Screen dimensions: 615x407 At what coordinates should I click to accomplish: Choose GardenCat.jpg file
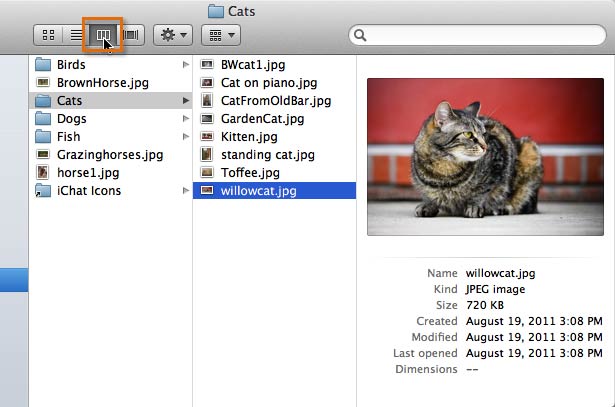pyautogui.click(x=262, y=119)
